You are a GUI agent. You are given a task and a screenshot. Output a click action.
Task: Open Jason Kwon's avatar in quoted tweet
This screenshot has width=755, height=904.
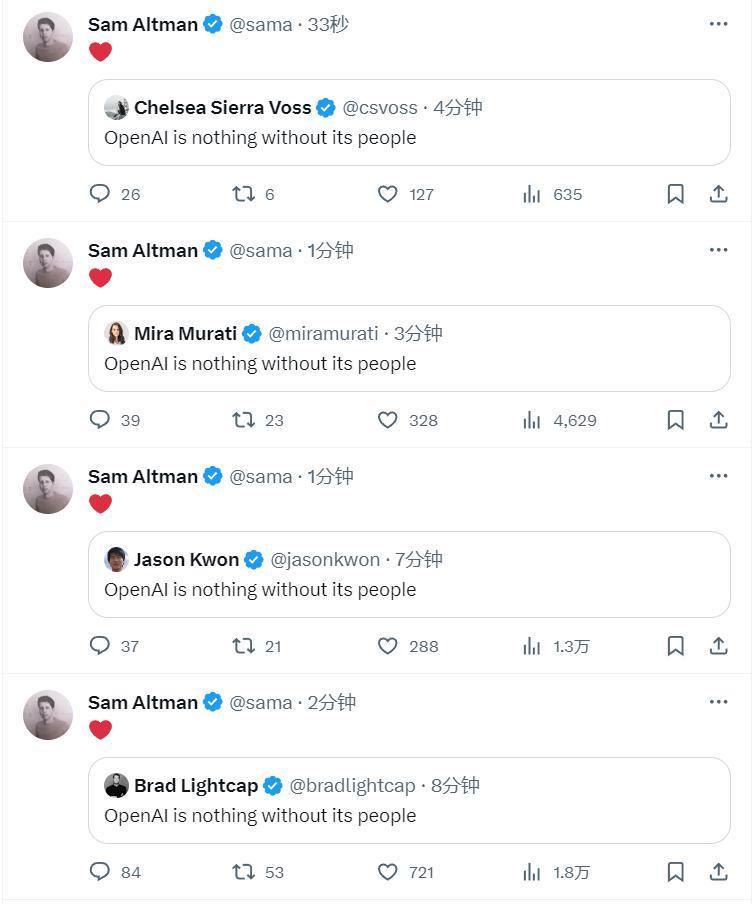pyautogui.click(x=116, y=560)
